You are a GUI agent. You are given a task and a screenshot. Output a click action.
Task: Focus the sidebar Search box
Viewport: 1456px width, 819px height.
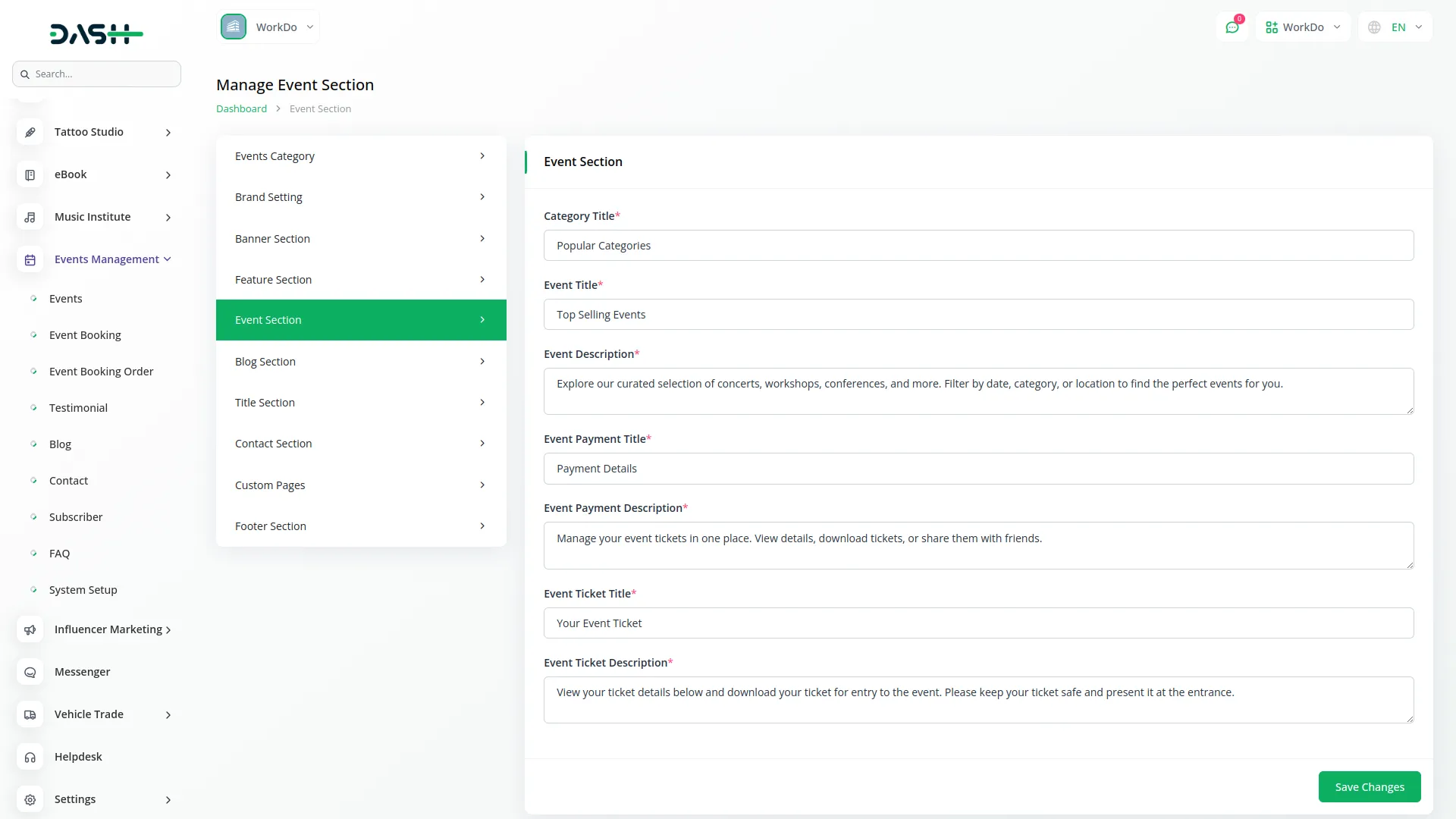click(97, 74)
